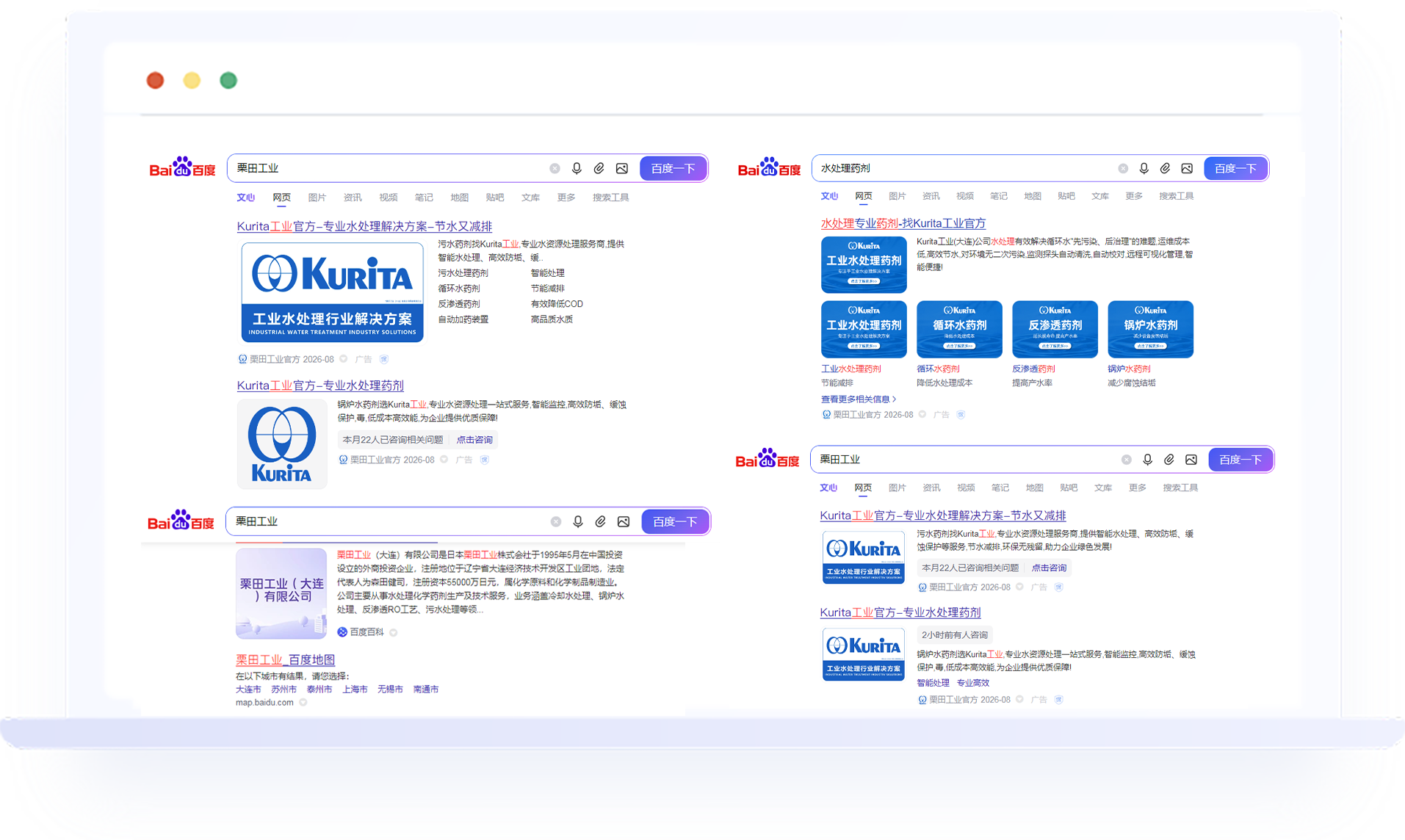The height and width of the screenshot is (840, 1405).
Task: Open image search in the 水处理药剂 search bar
Action: 1187,168
